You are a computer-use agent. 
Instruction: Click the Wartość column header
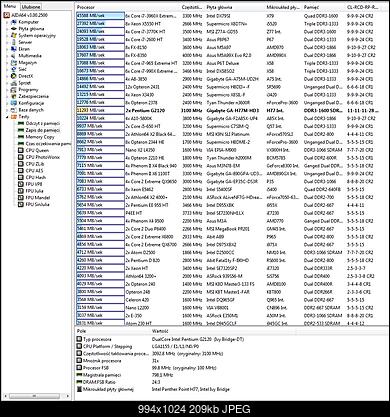[x=222, y=331]
